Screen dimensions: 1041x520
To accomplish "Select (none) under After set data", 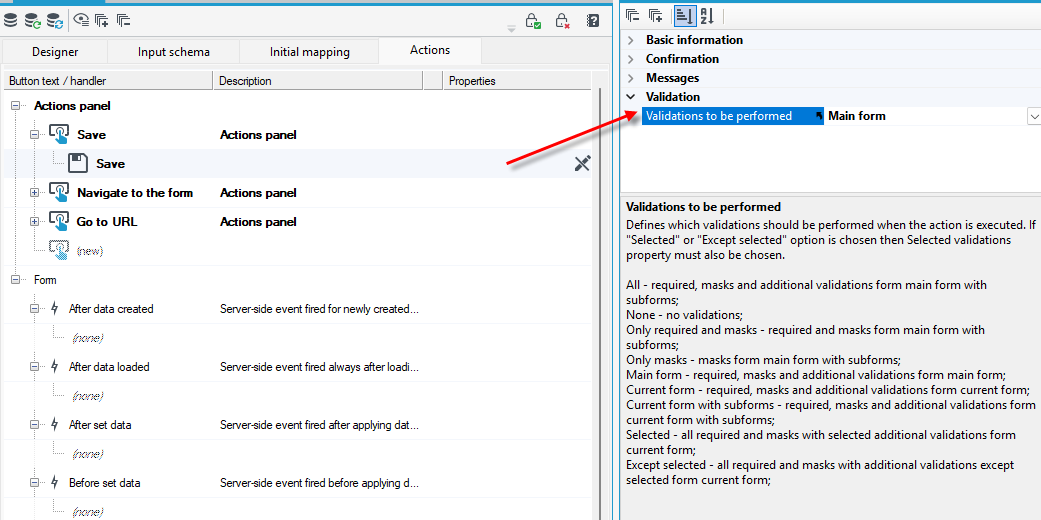I will 87,454.
